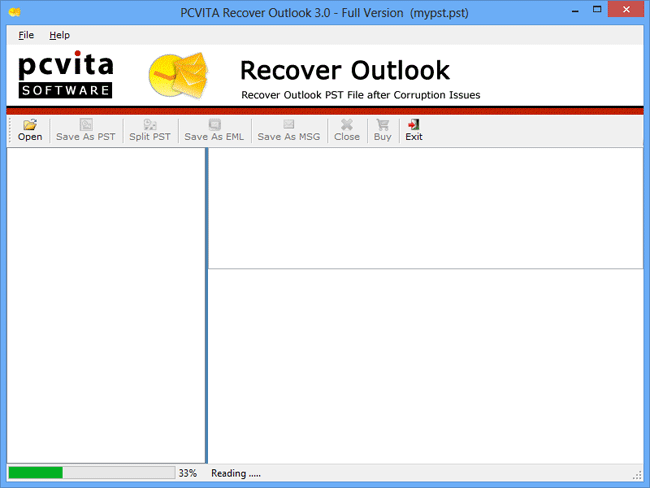Click the app icon in title bar

coord(15,12)
